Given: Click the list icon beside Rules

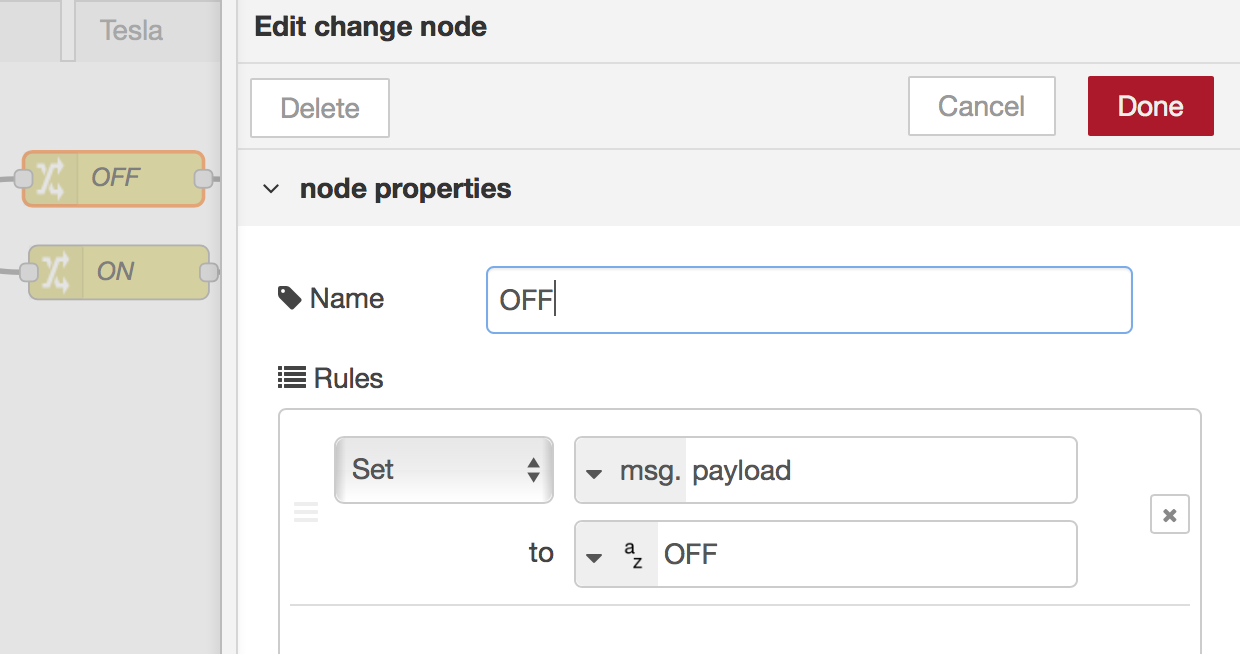Looking at the screenshot, I should click(291, 378).
